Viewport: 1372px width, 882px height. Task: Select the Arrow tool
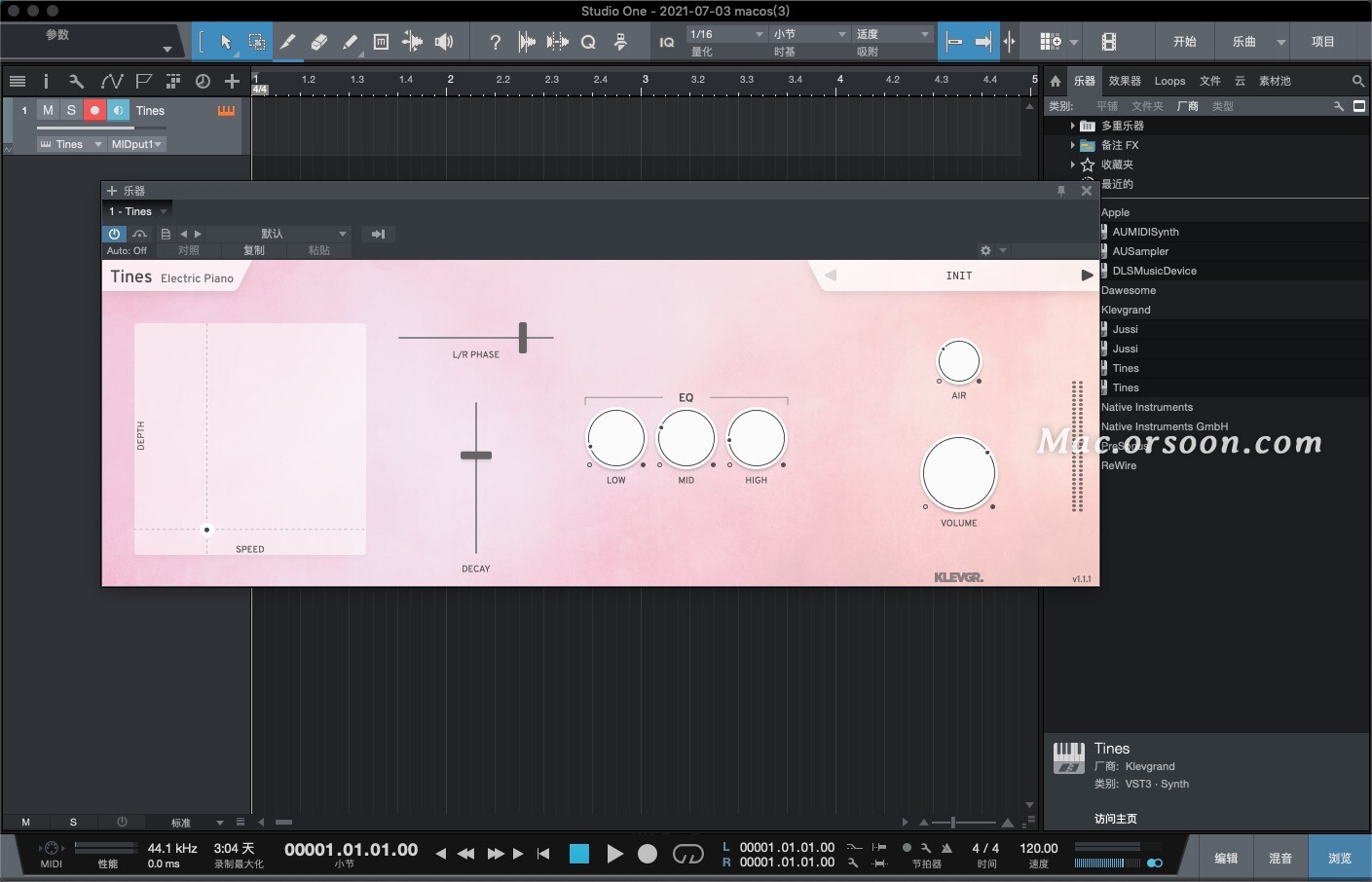(x=226, y=42)
